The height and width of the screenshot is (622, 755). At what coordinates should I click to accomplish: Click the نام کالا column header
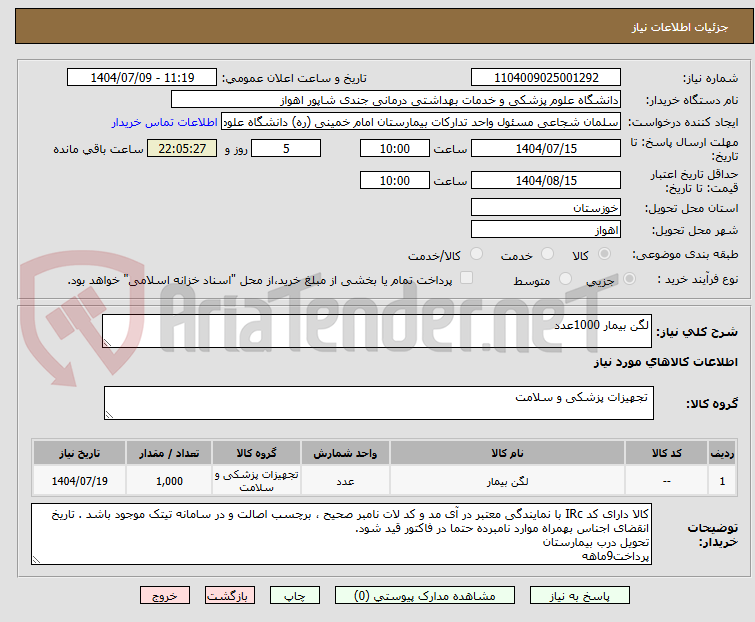pos(507,453)
